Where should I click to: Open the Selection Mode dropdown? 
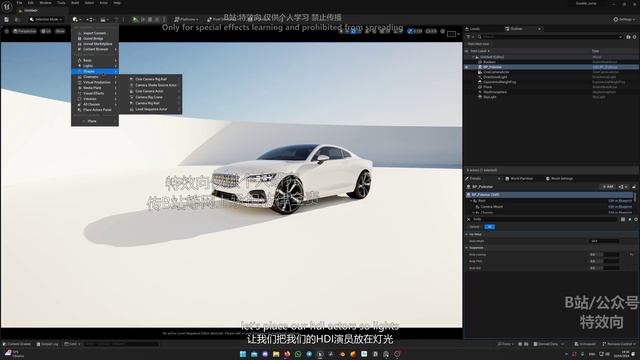click(x=46, y=19)
